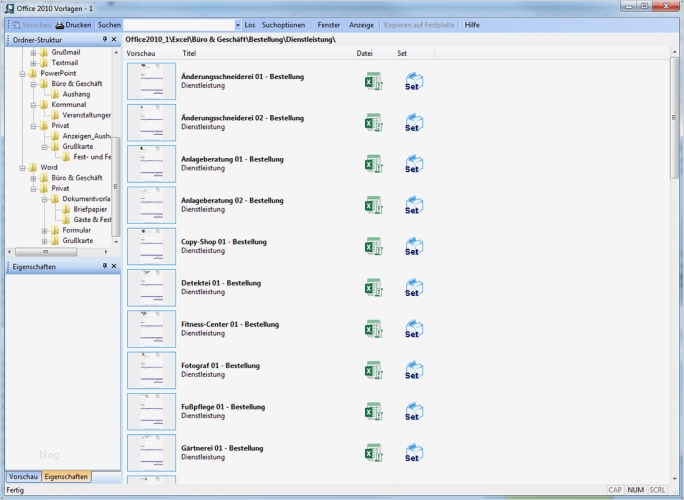Screen dimensions: 684x500
Task: Click Fußpflege 01 preview thumbnail
Action: click(x=151, y=411)
